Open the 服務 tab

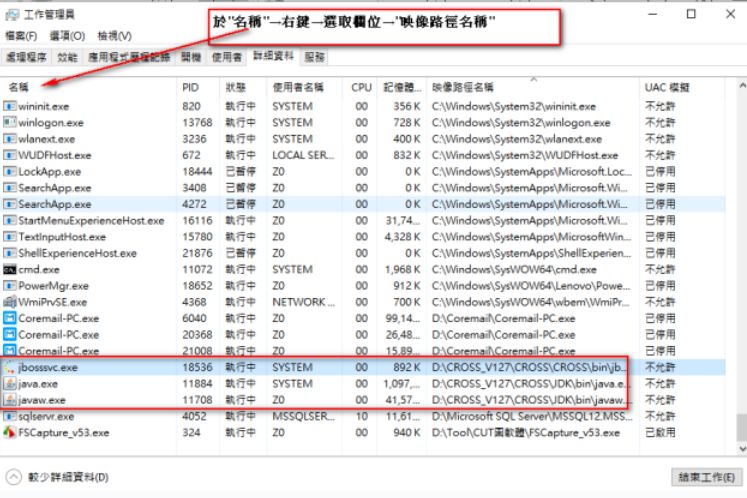point(314,57)
